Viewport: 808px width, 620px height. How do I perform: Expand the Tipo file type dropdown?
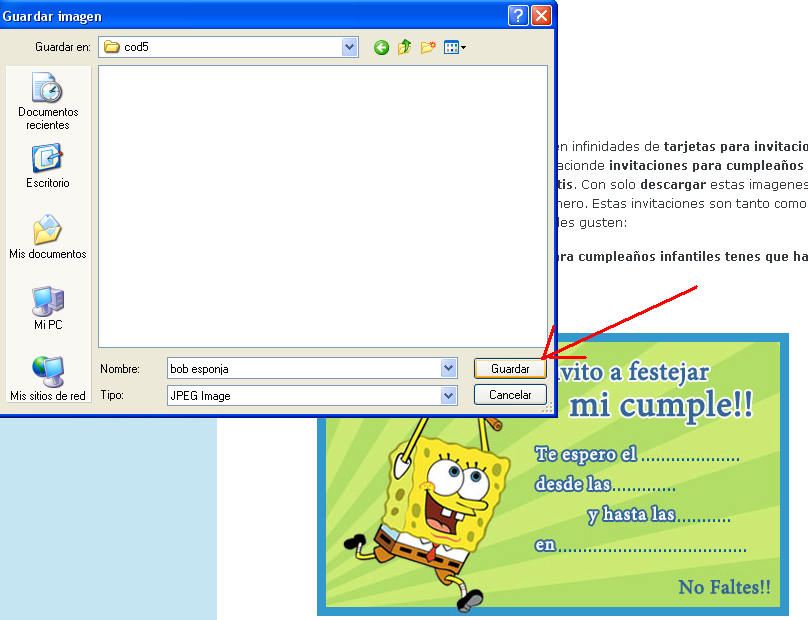[448, 395]
